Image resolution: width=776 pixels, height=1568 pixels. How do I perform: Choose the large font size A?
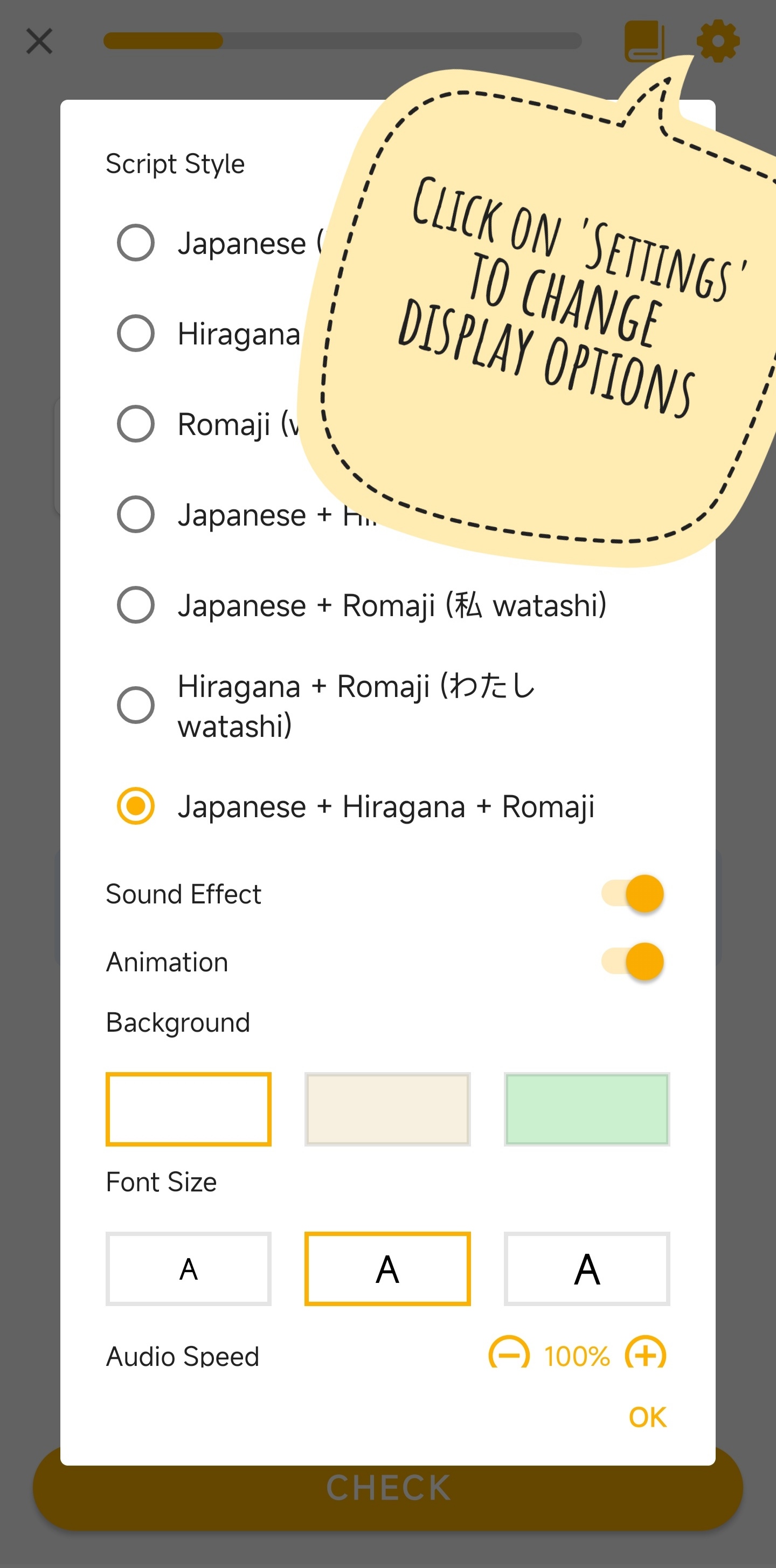pos(587,1268)
